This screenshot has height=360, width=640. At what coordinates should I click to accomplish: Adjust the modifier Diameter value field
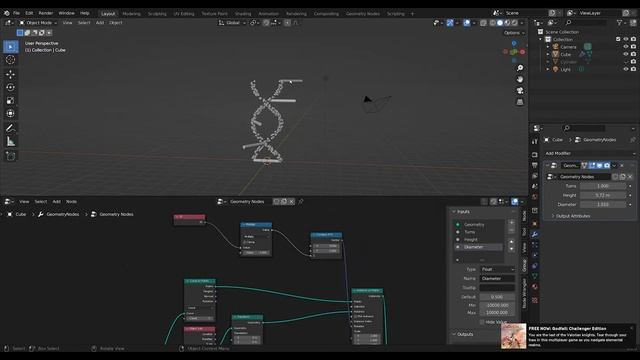point(603,204)
